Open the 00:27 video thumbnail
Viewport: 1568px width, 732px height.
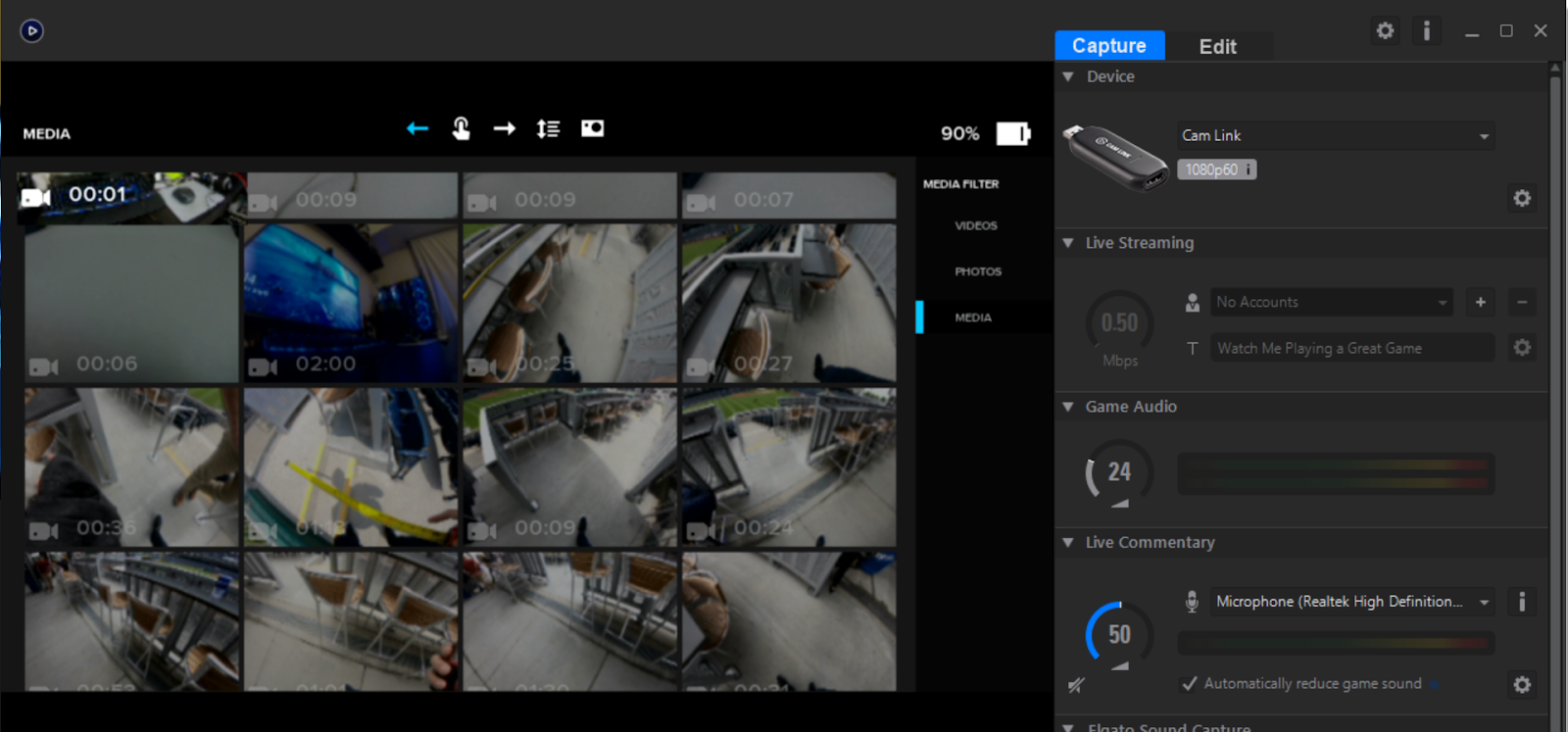coord(789,303)
